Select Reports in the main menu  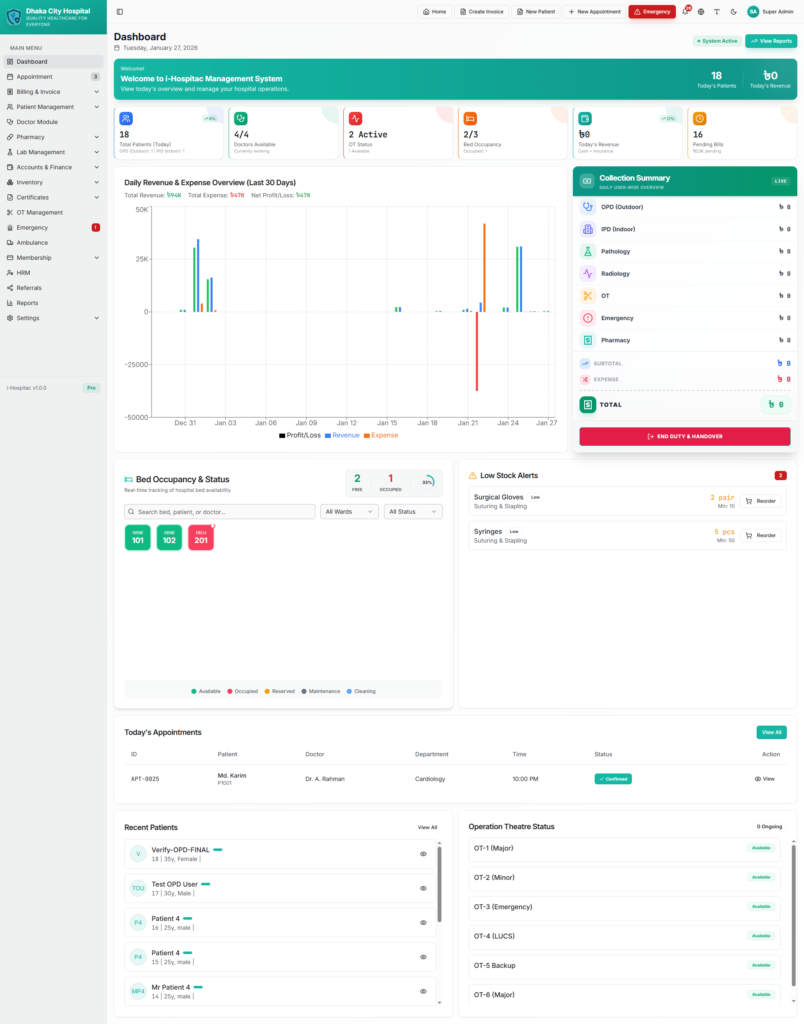point(27,302)
